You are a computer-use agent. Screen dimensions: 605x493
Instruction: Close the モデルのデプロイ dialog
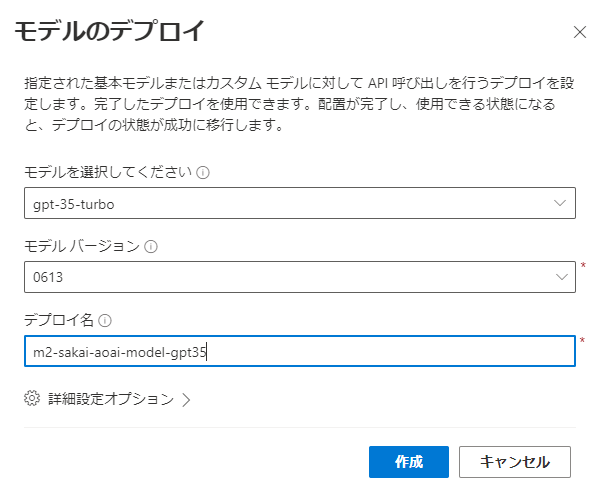point(579,32)
